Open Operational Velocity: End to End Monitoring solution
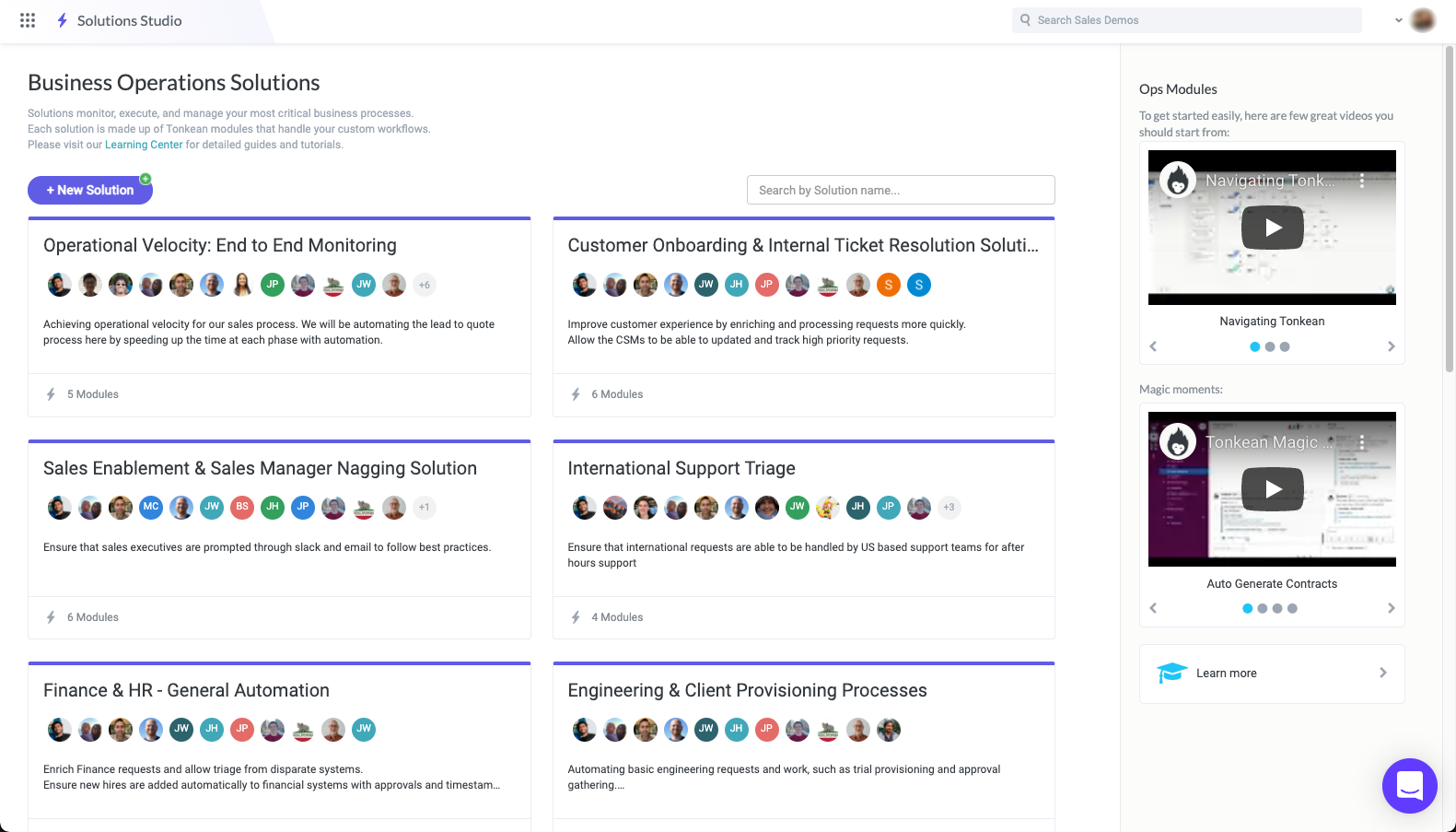This screenshot has height=832, width=1456. [220, 245]
